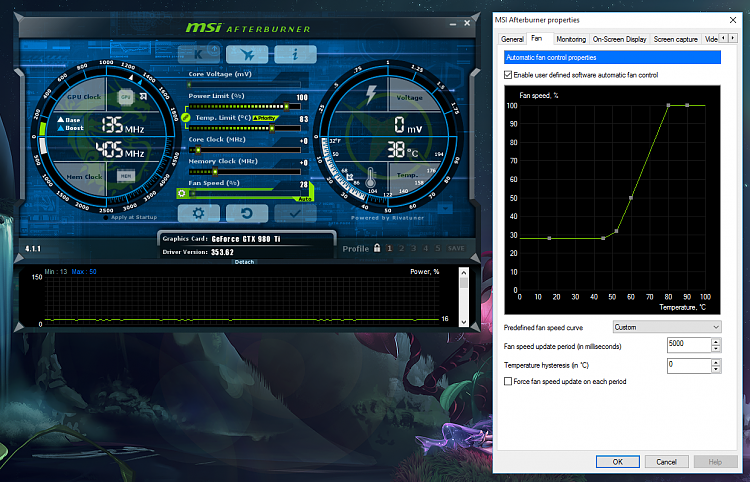Open the On-Screen Display tab
Image resolution: width=750 pixels, height=482 pixels.
pos(619,39)
